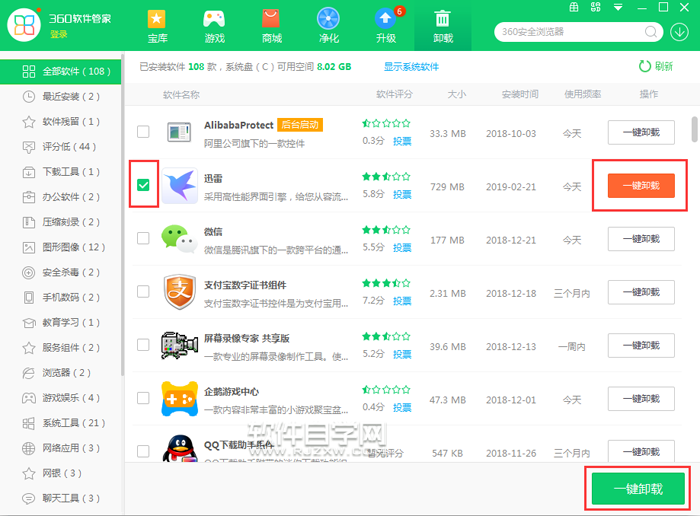This screenshot has width=700, height=516.
Task: Click the software list vertical scrollbar
Action: click(x=695, y=129)
